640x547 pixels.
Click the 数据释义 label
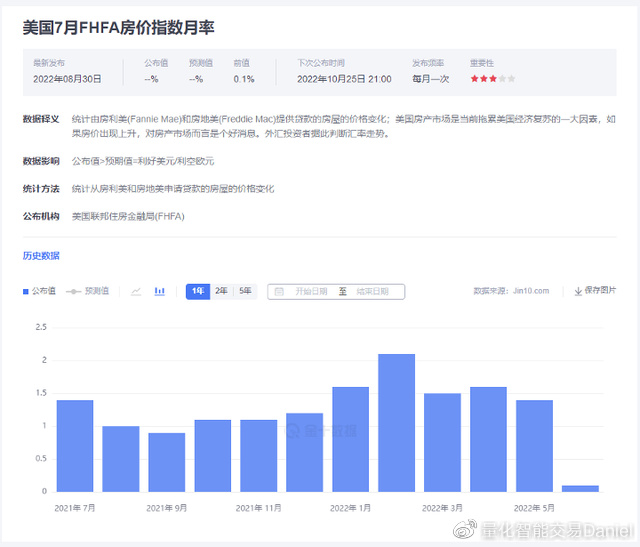(41, 119)
